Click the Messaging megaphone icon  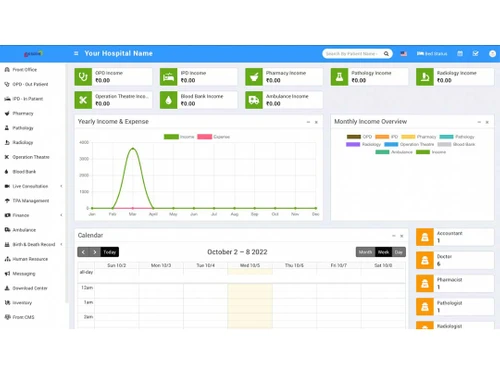coord(7,274)
